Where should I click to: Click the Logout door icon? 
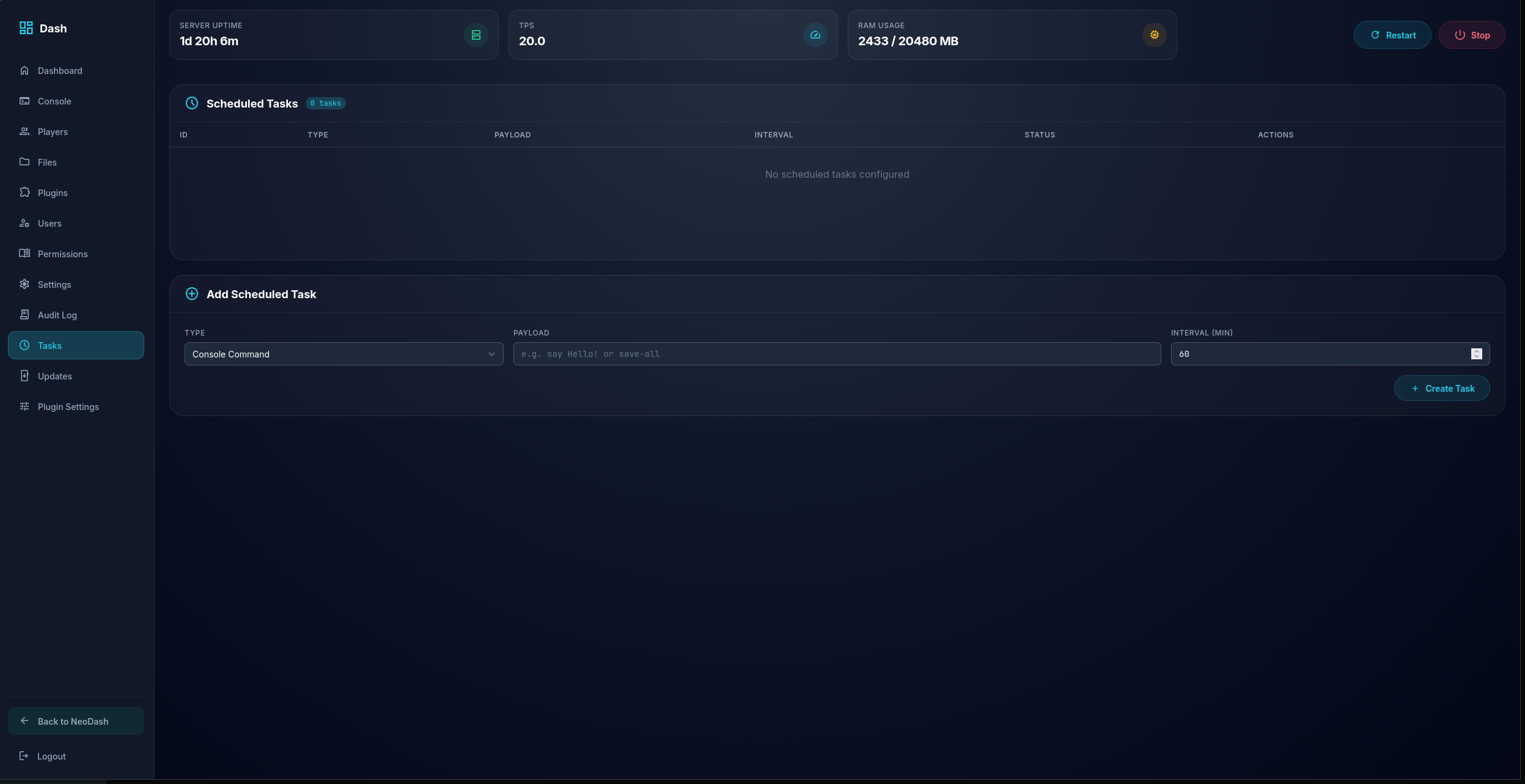[24, 756]
